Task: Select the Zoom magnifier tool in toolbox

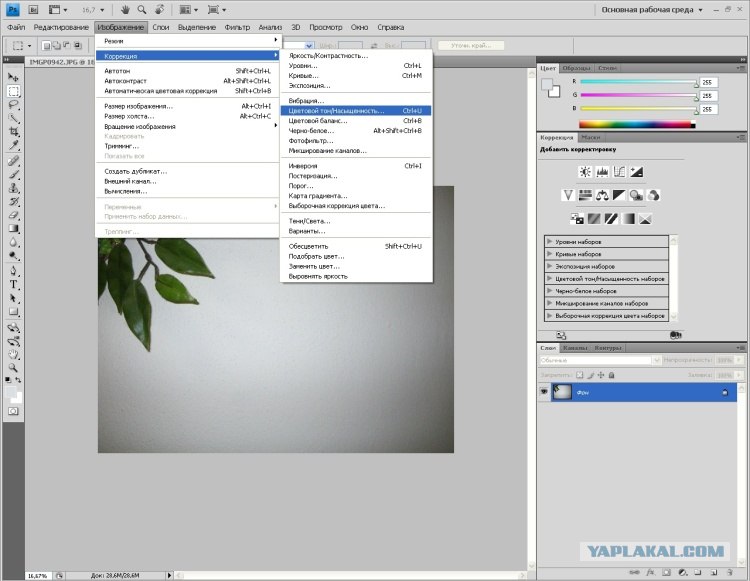Action: pyautogui.click(x=13, y=368)
